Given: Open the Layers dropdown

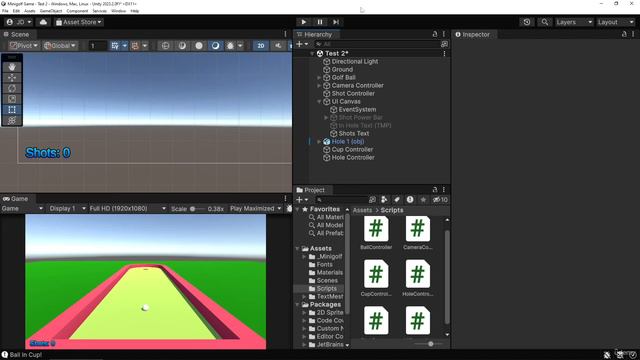Looking at the screenshot, I should 574,22.
